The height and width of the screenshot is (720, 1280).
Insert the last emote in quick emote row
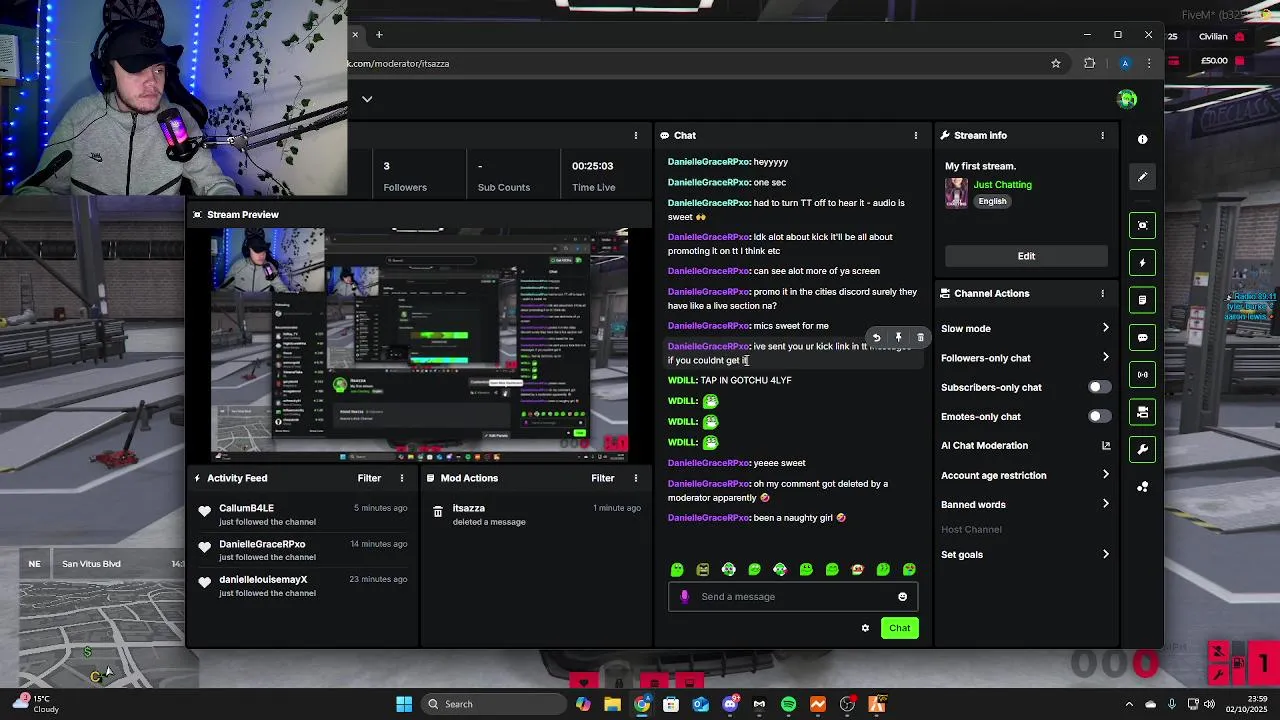click(x=909, y=570)
